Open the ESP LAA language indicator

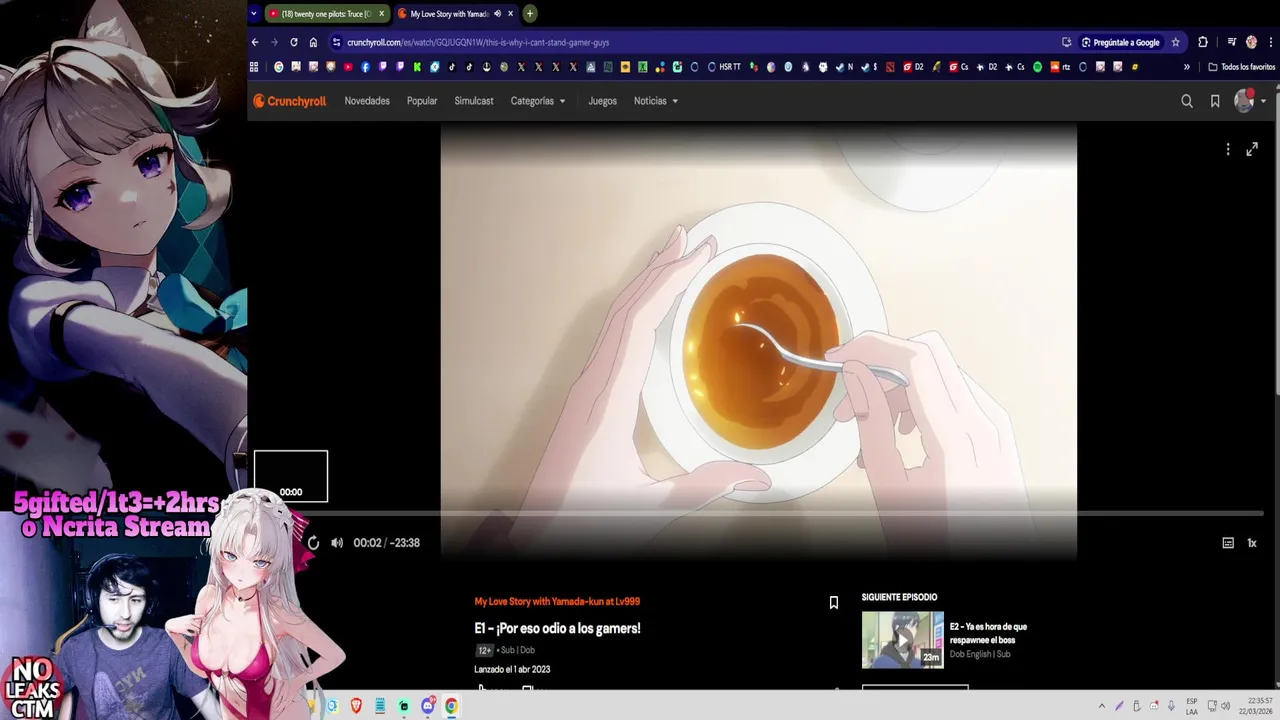tap(1192, 706)
